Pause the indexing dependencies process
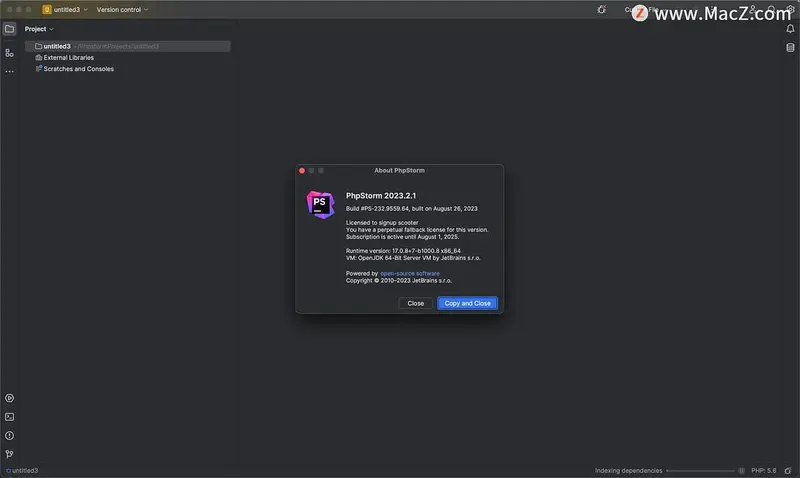Image resolution: width=800 pixels, height=478 pixels. (x=741, y=470)
